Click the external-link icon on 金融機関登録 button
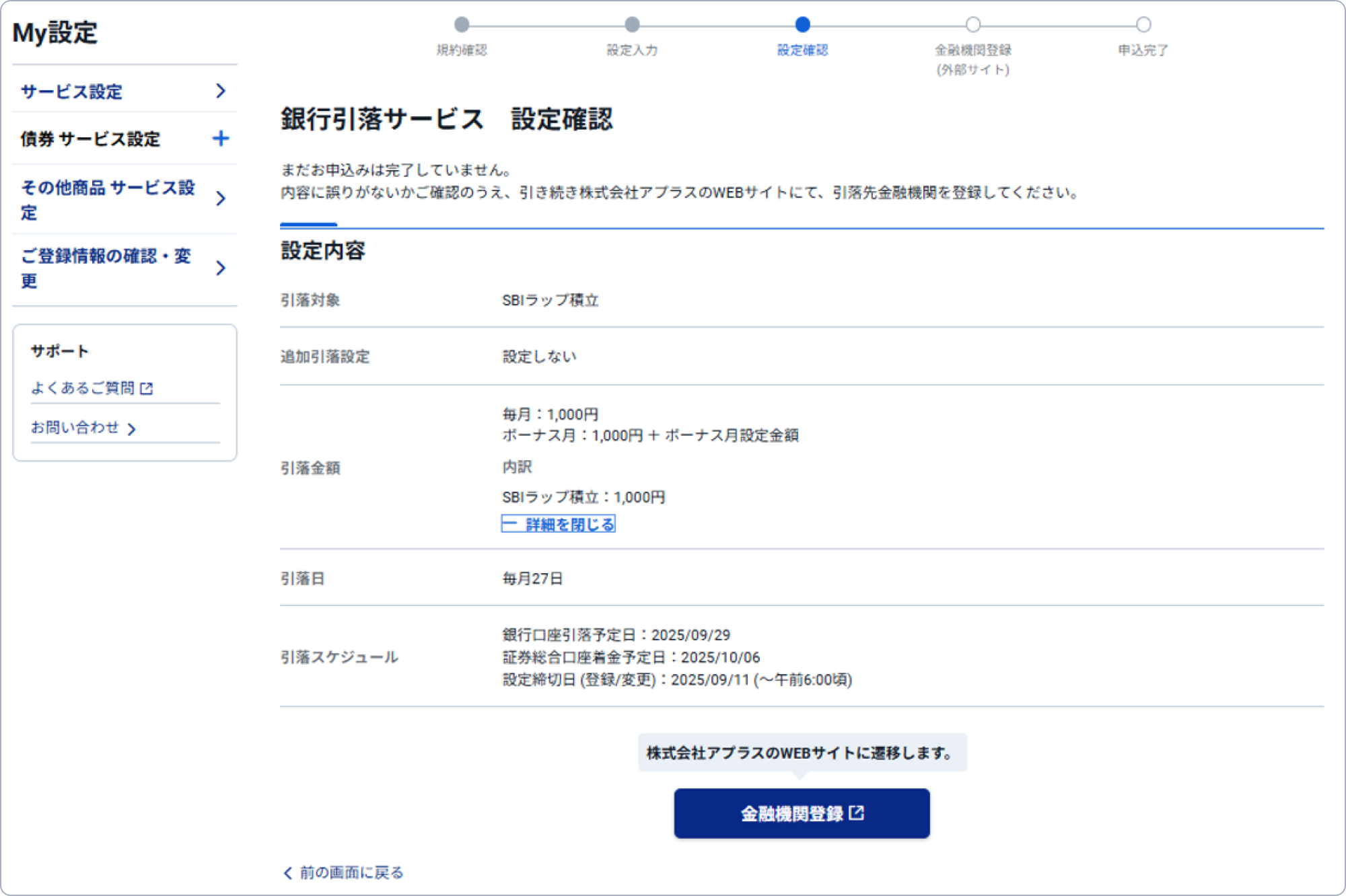The image size is (1346, 896). (856, 813)
